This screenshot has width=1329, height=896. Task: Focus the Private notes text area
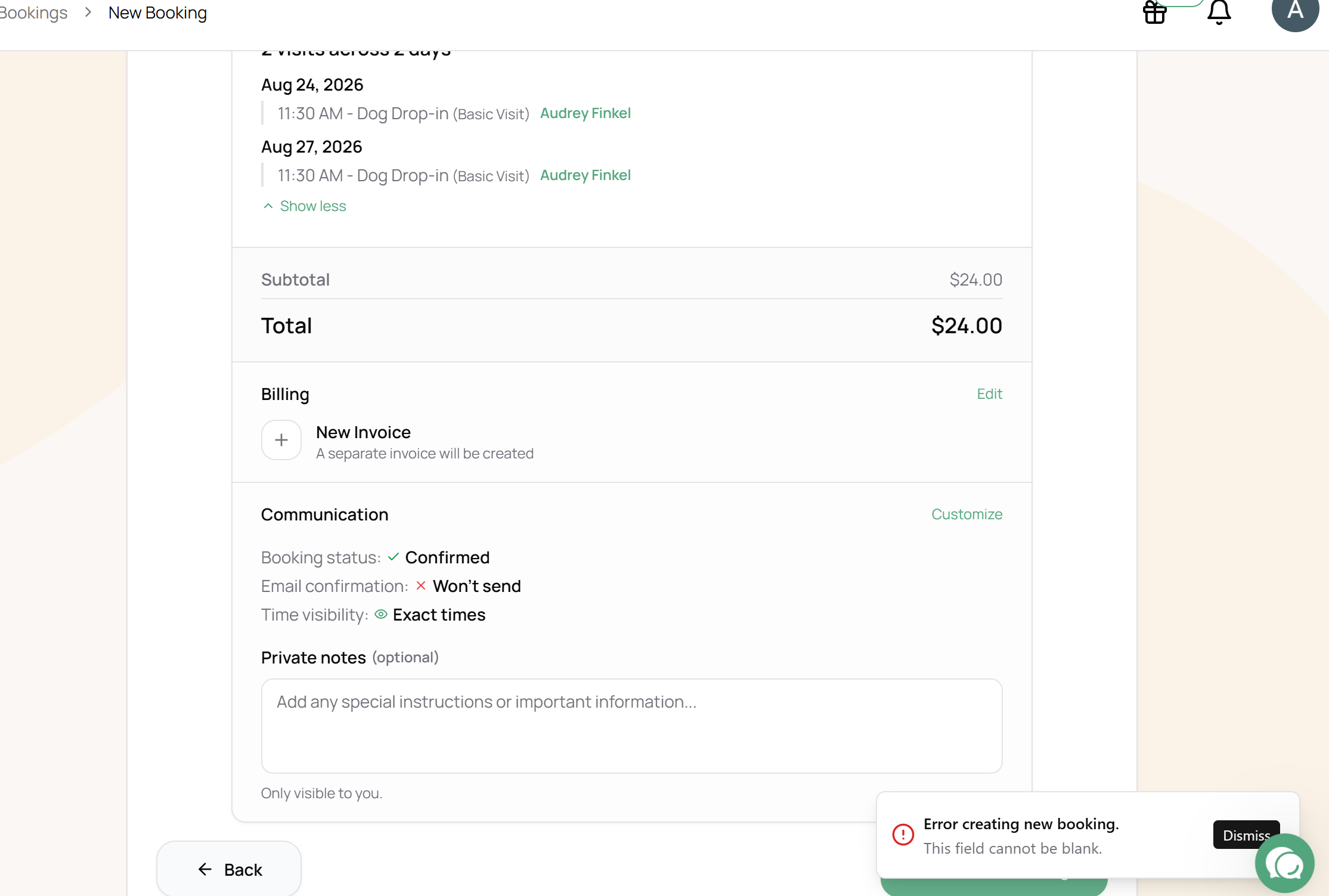pos(632,726)
